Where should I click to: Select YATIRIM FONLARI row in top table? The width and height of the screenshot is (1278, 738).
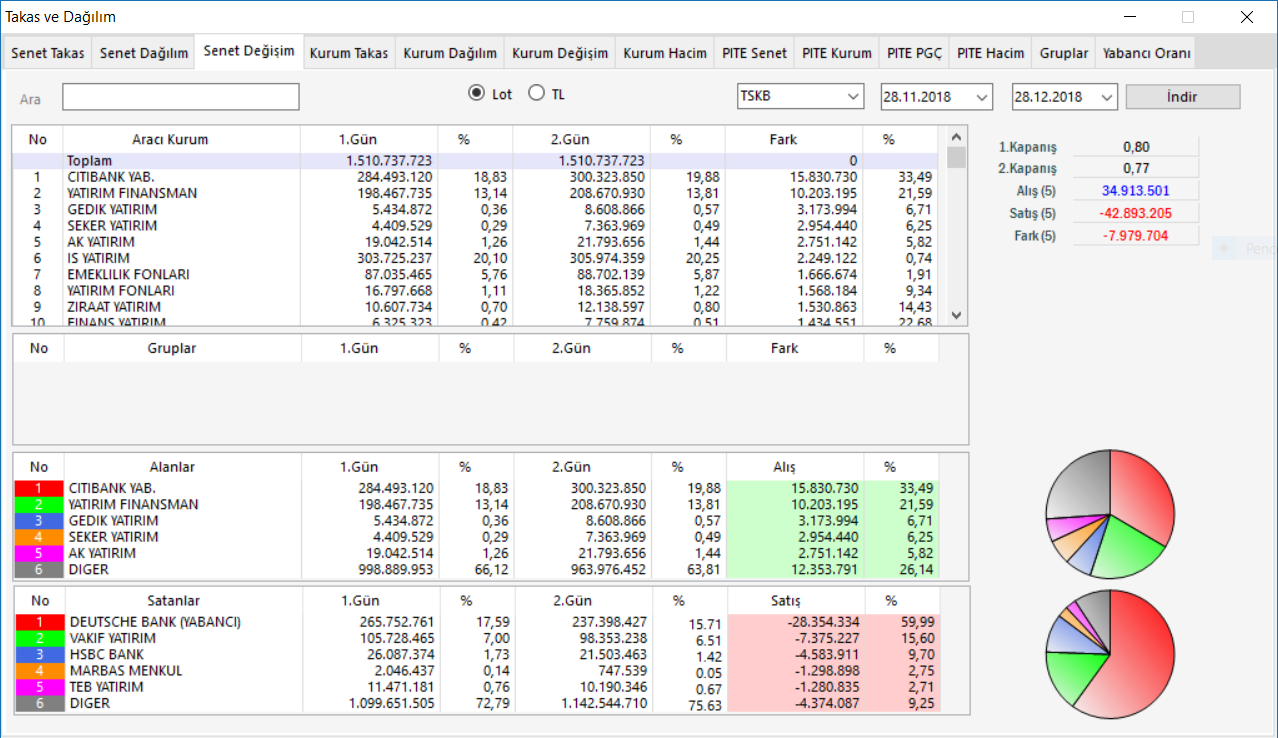[x=476, y=290]
